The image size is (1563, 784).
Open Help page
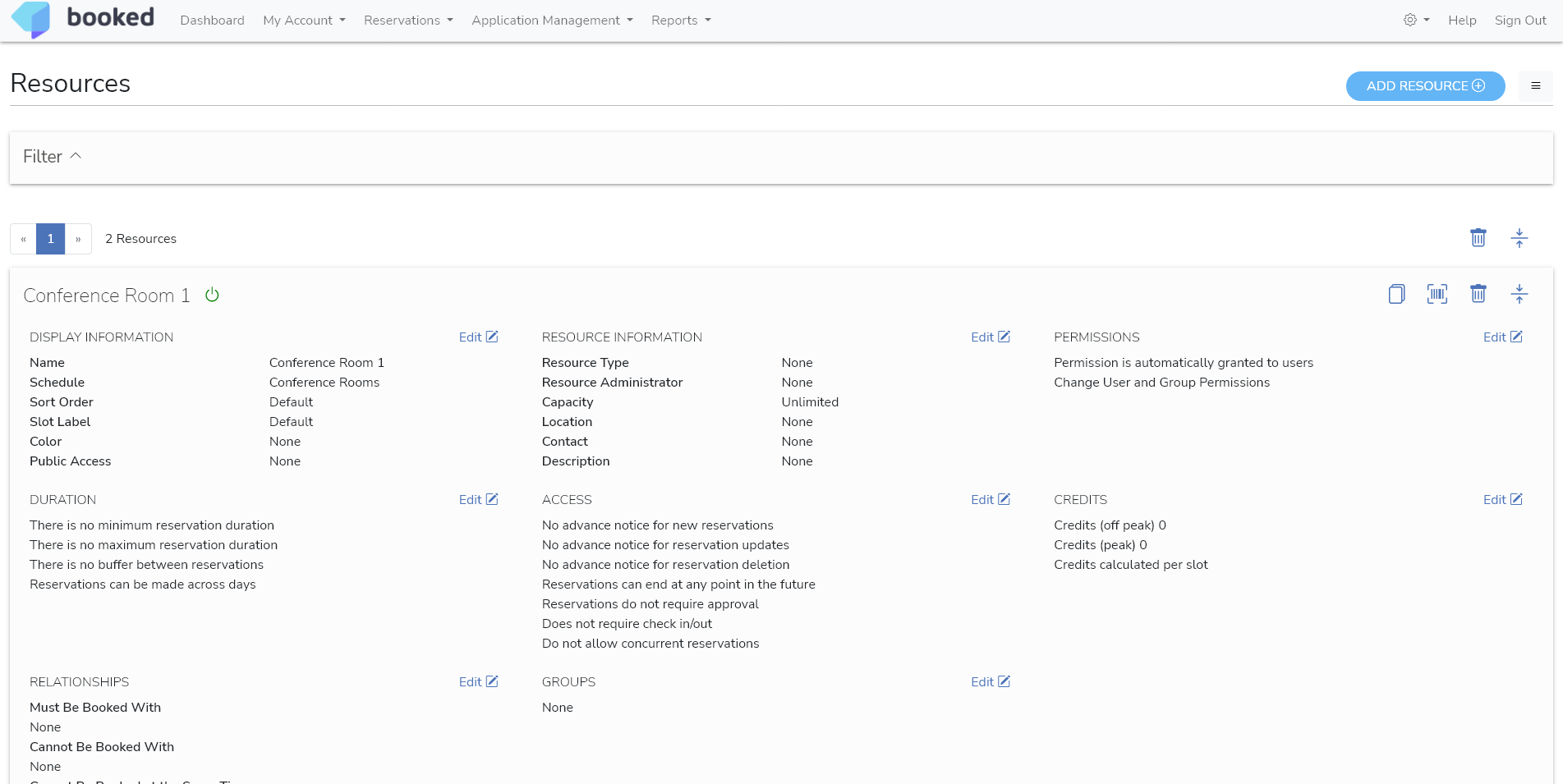(1462, 20)
